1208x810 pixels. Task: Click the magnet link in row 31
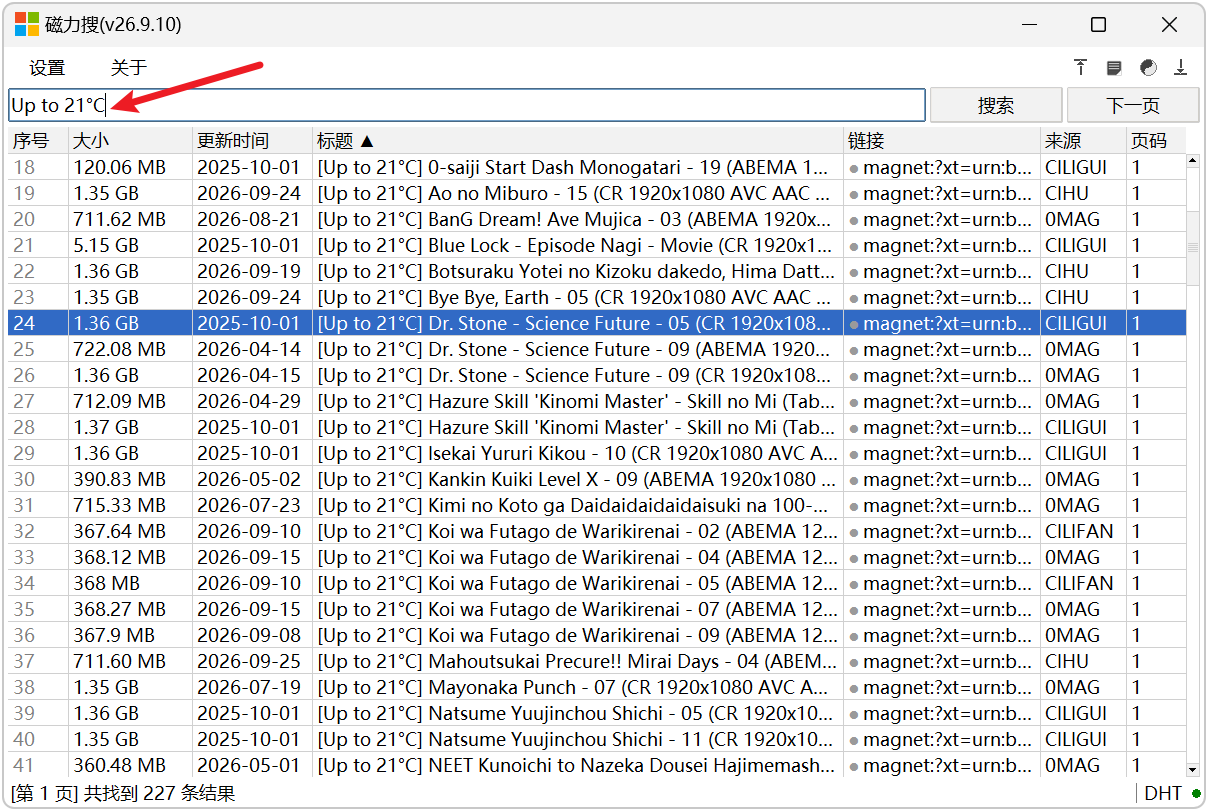940,505
